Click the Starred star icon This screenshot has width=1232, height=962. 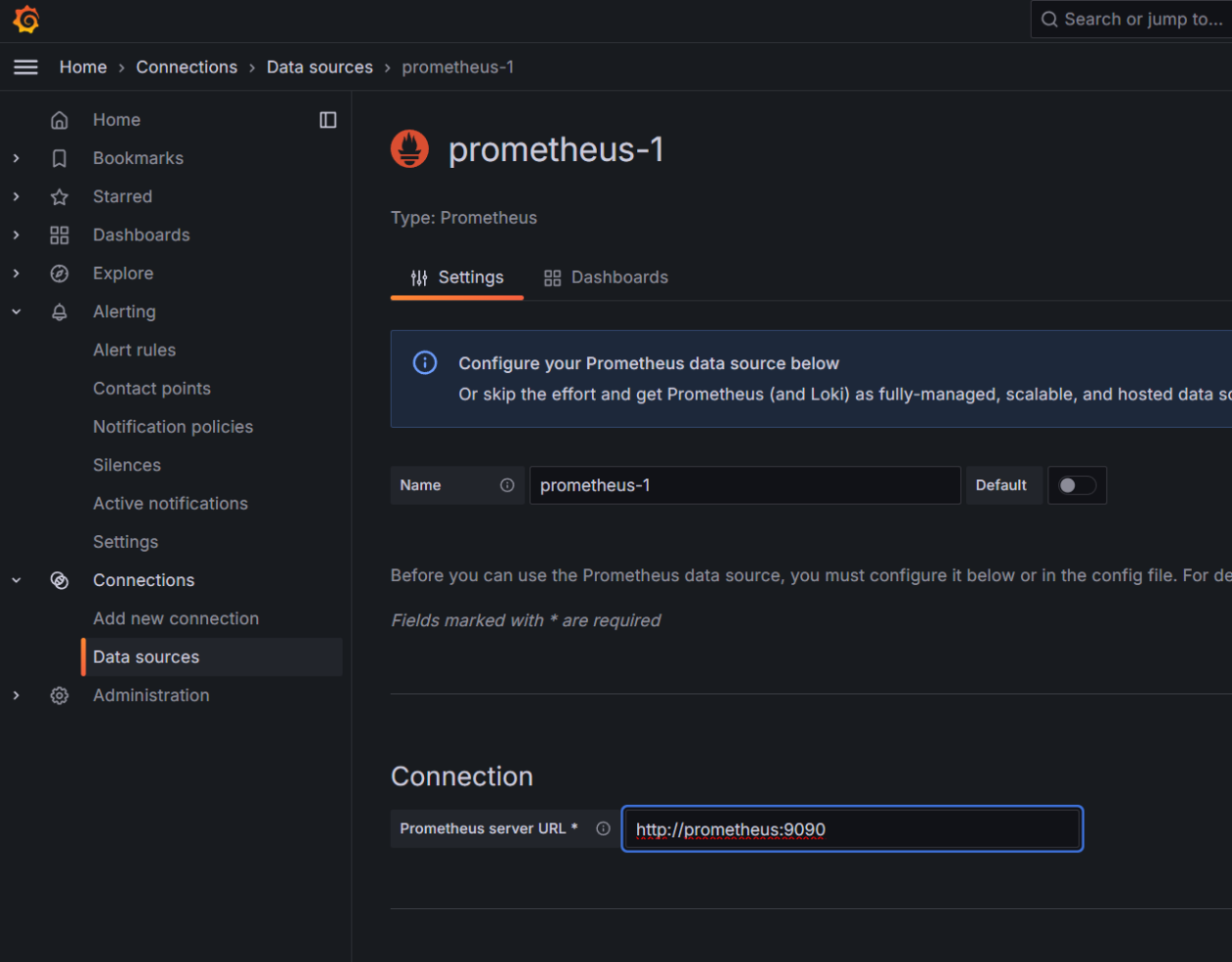60,196
